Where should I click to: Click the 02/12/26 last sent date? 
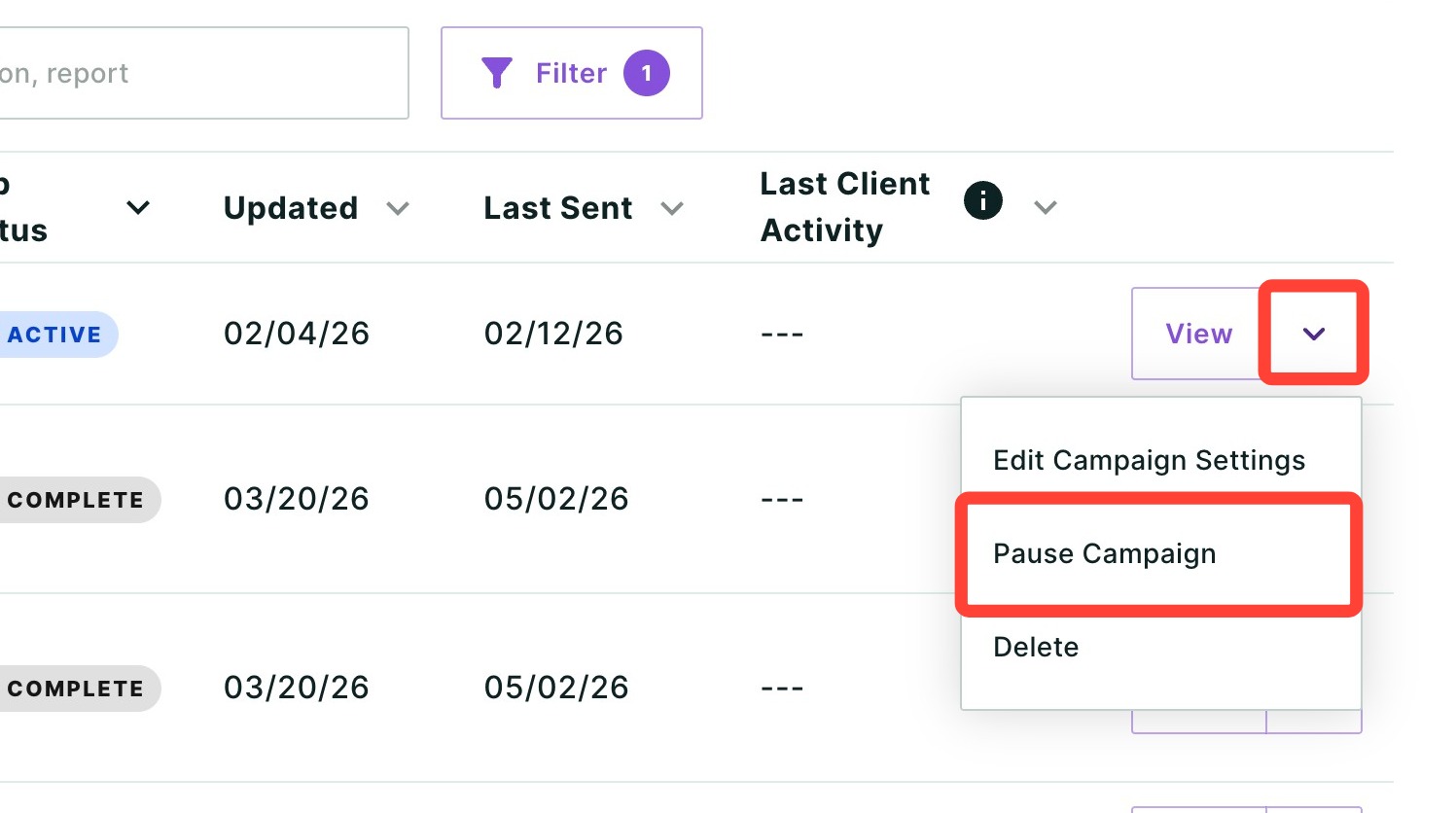[553, 334]
